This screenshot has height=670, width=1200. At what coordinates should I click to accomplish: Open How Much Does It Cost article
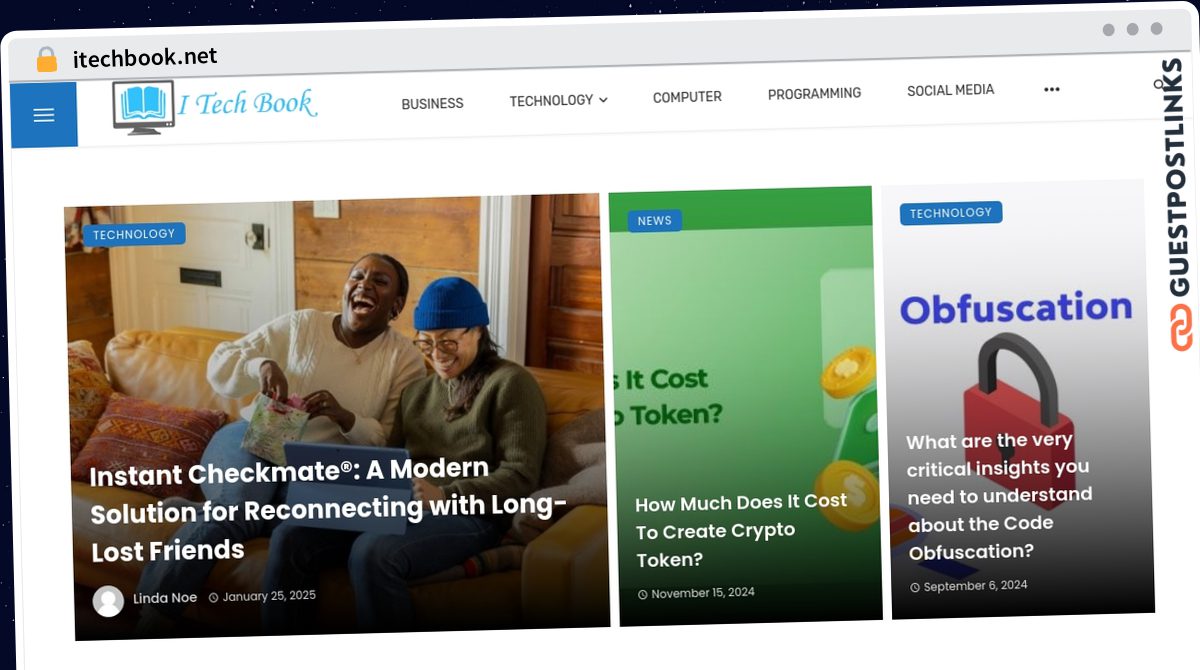(x=741, y=530)
